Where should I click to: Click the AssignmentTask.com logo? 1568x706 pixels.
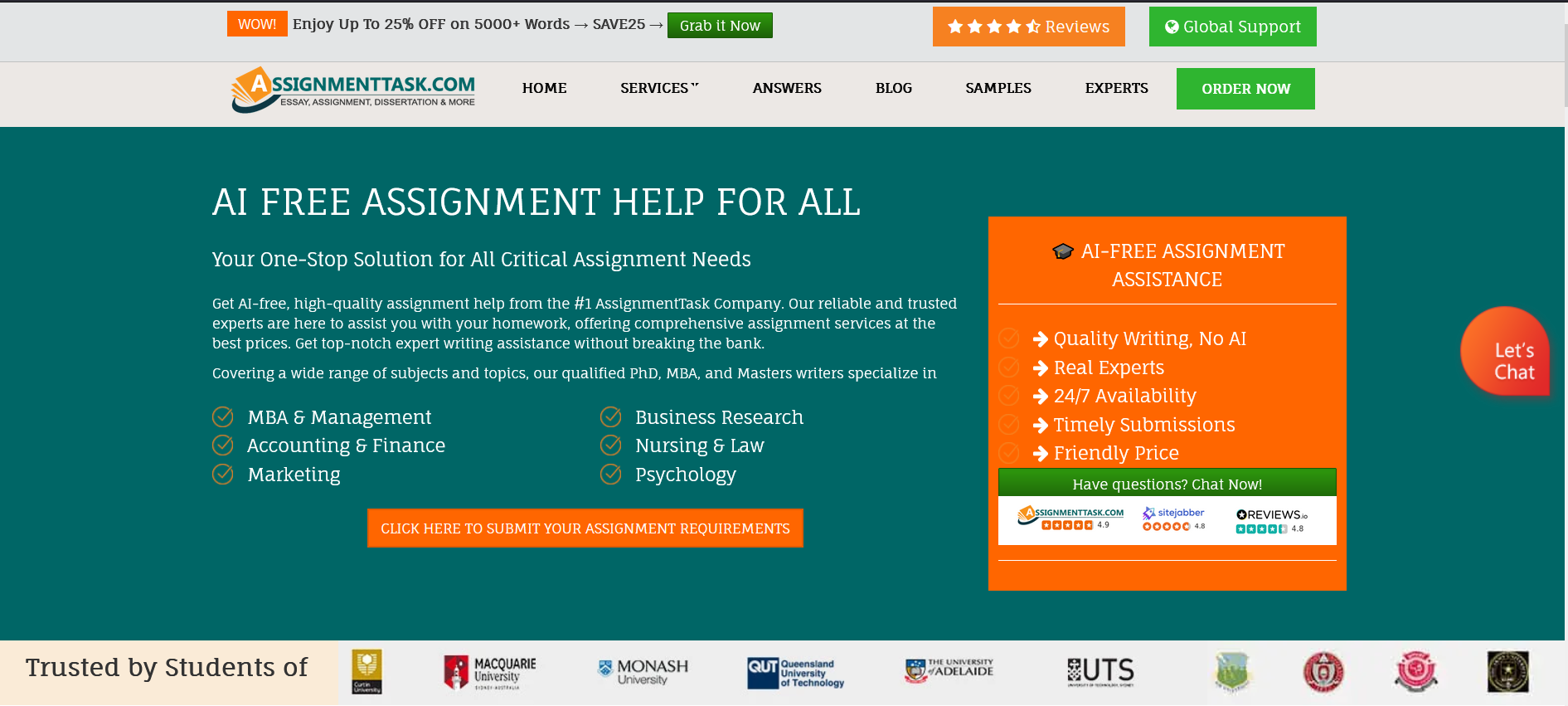[353, 90]
